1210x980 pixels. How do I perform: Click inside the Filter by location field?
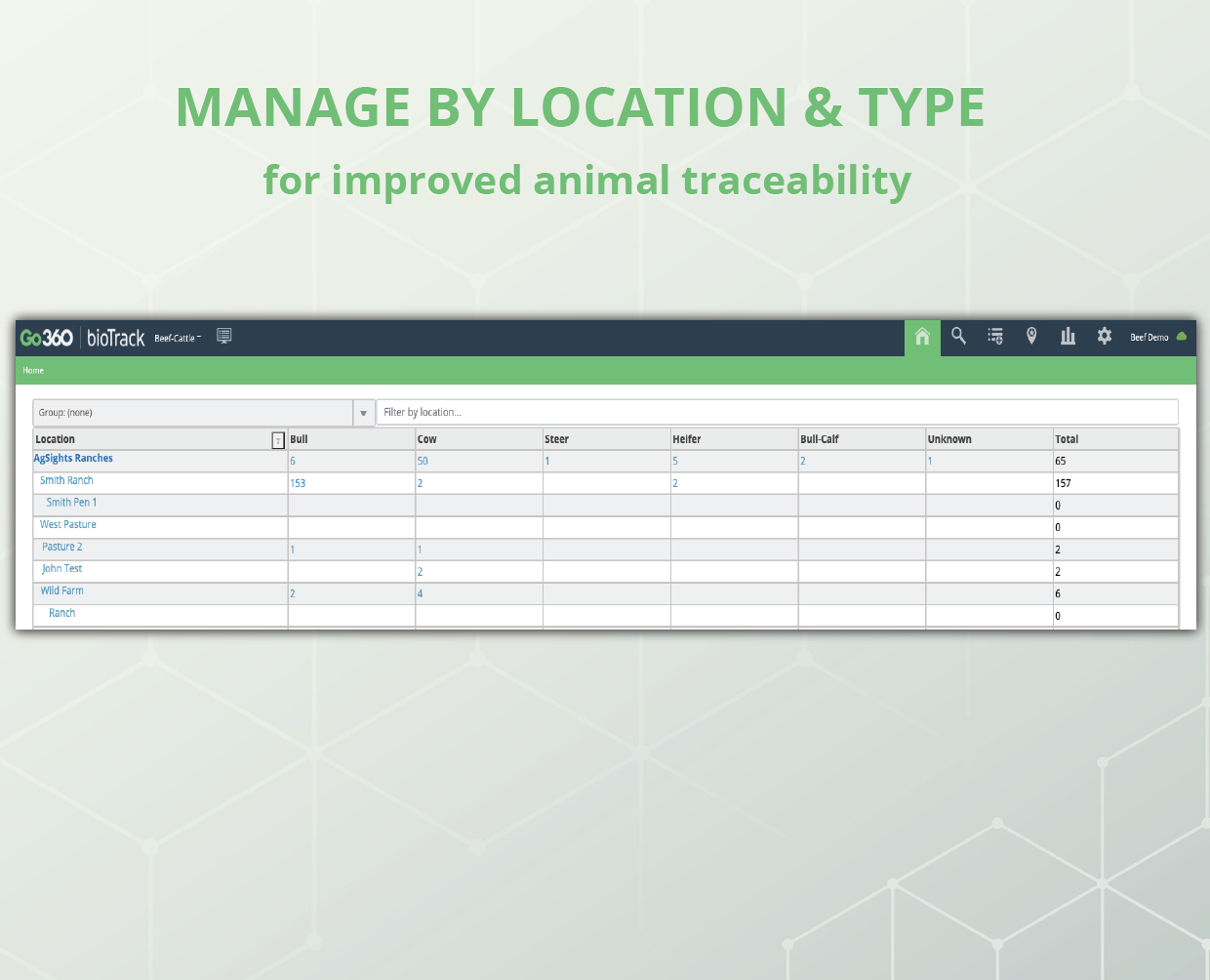pyautogui.click(x=683, y=412)
